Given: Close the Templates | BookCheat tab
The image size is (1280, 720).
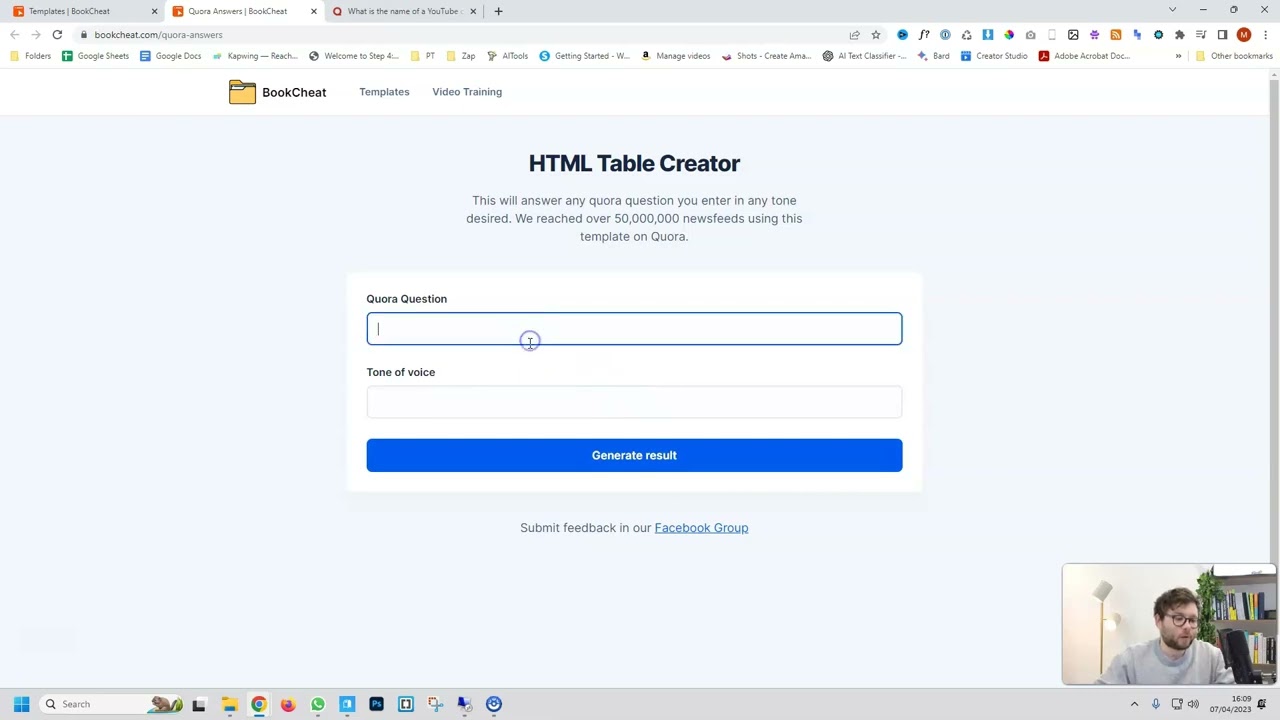Looking at the screenshot, I should (x=154, y=11).
